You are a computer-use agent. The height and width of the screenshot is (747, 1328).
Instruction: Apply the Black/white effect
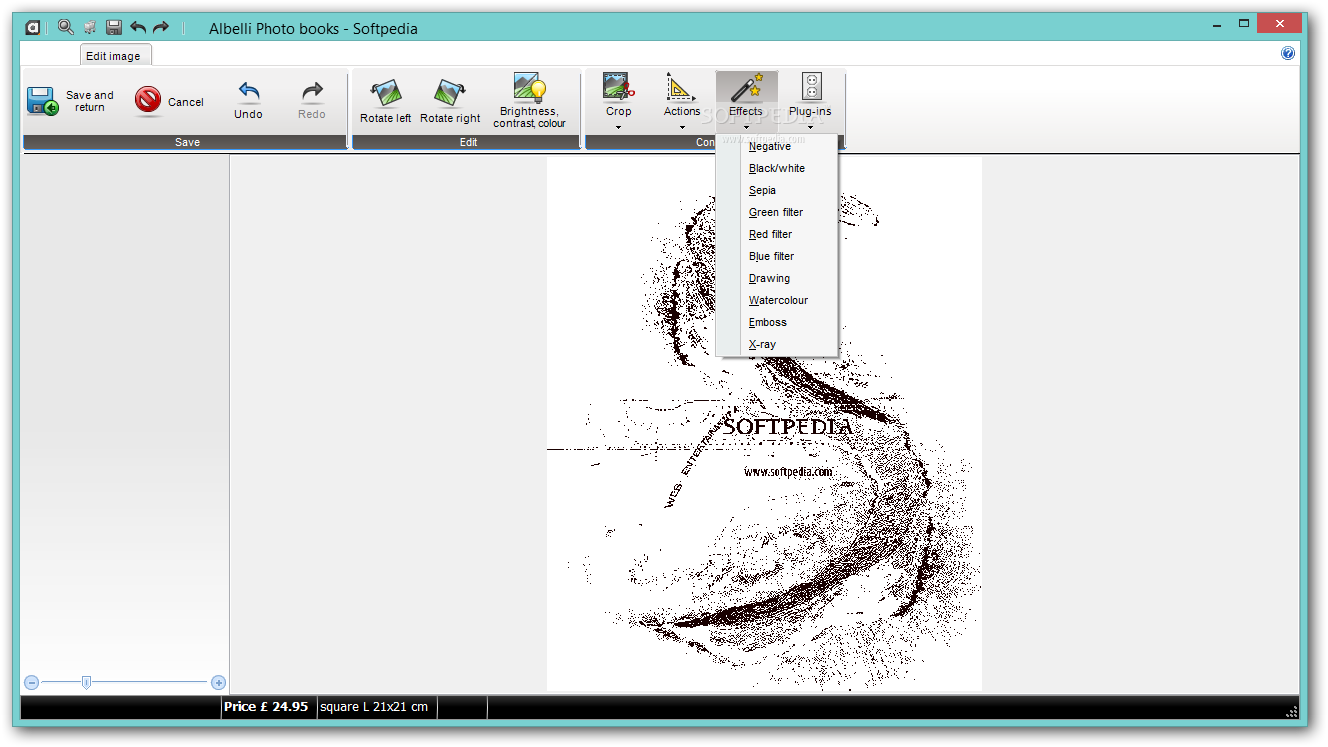[x=777, y=168]
